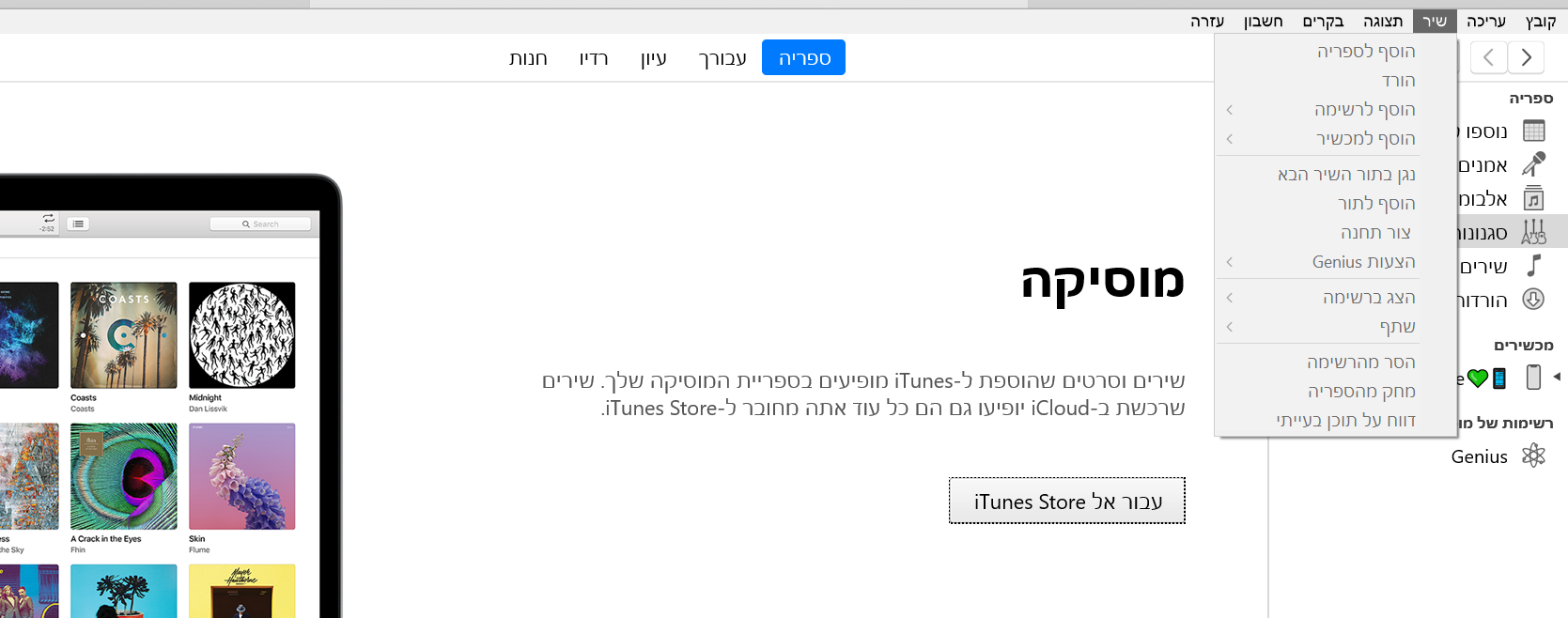Screen dimensions: 1568x618
Task: Go back with the left chevron button
Action: [1488, 57]
